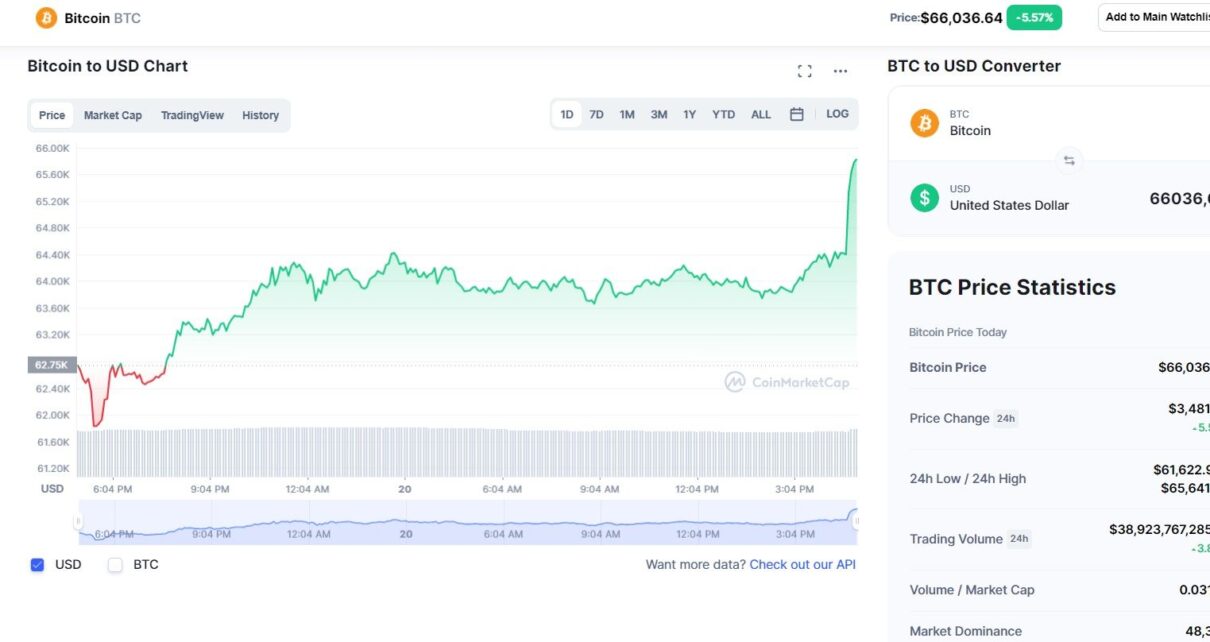Click Add to Main Watchlist button
Viewport: 1210px width, 642px height.
(x=1154, y=17)
